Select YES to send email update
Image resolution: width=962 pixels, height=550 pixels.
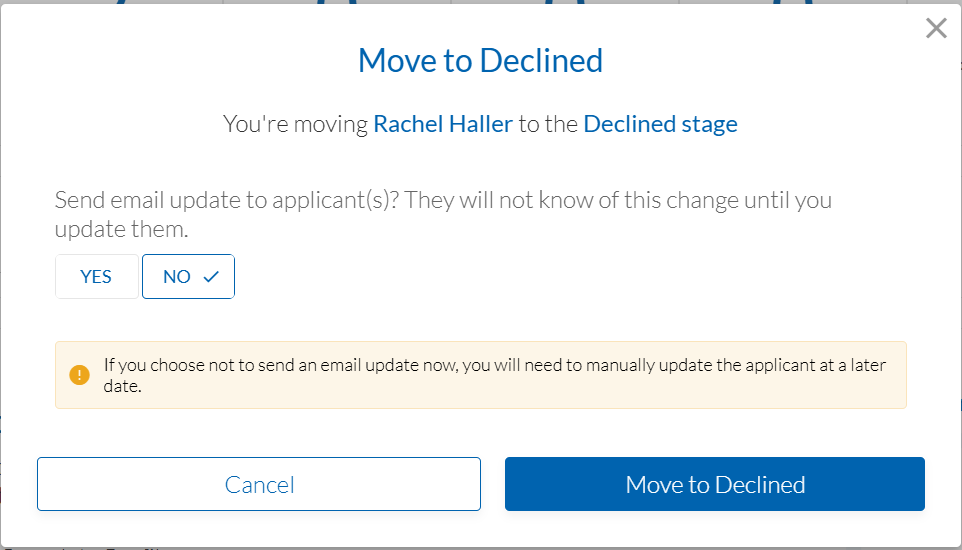(96, 277)
